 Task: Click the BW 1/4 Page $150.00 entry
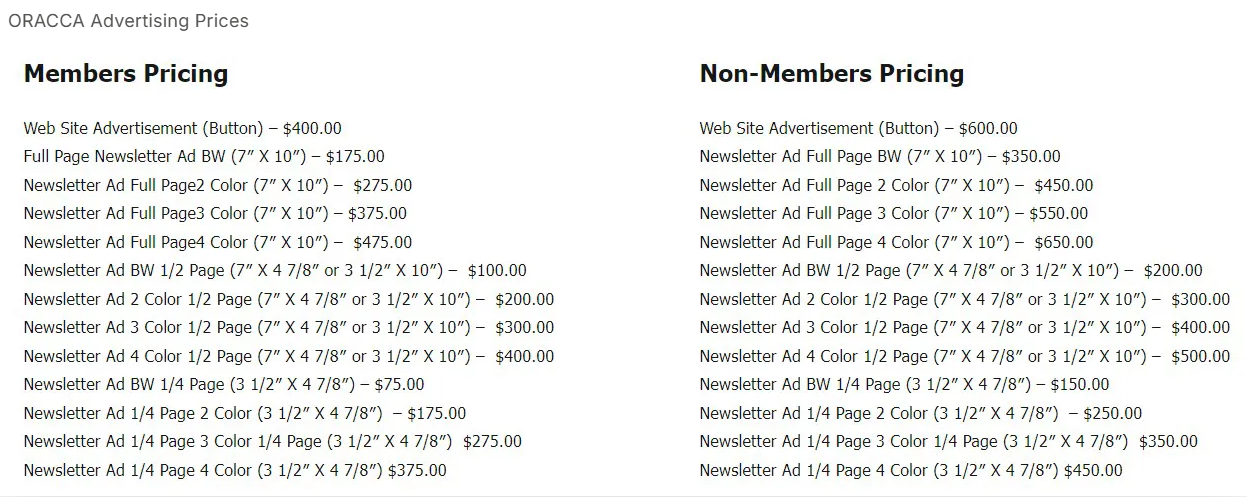pyautogui.click(x=904, y=385)
